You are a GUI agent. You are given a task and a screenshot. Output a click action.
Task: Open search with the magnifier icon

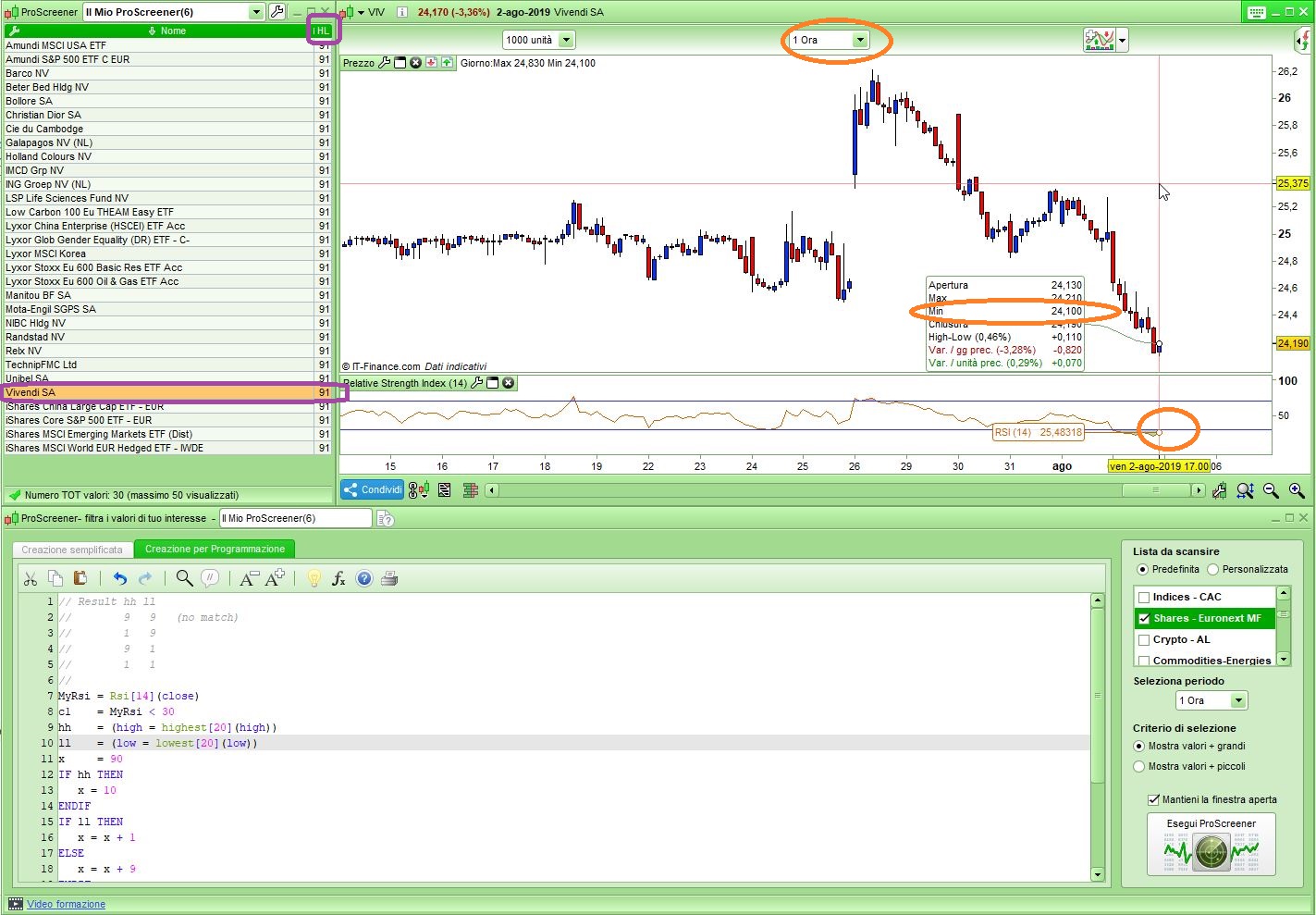185,579
